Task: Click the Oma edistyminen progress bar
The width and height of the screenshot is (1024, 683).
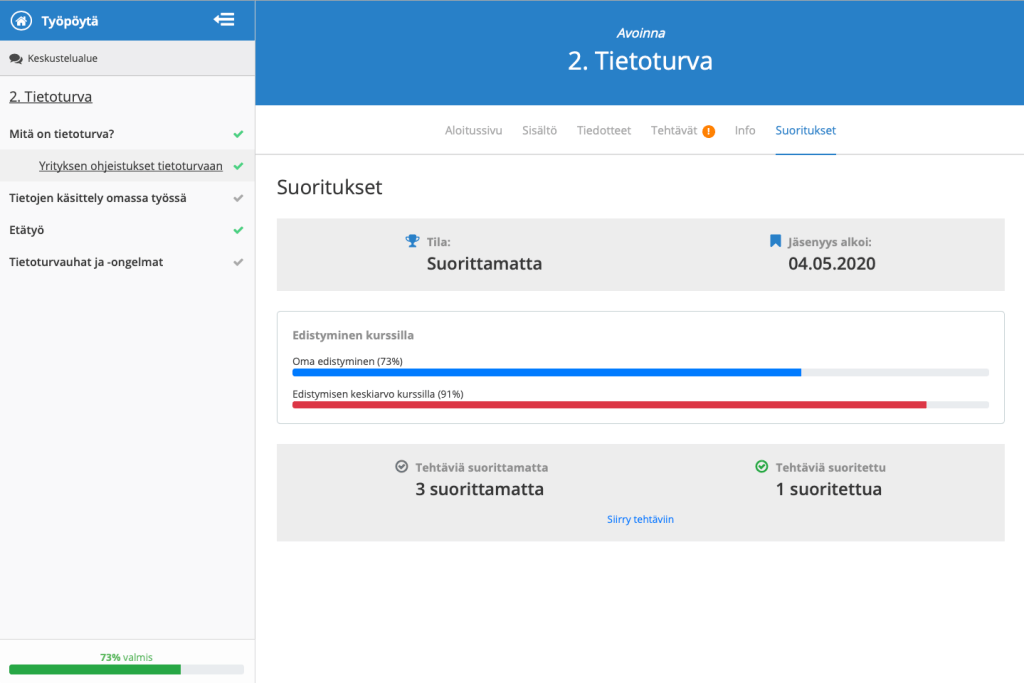Action: pos(546,372)
